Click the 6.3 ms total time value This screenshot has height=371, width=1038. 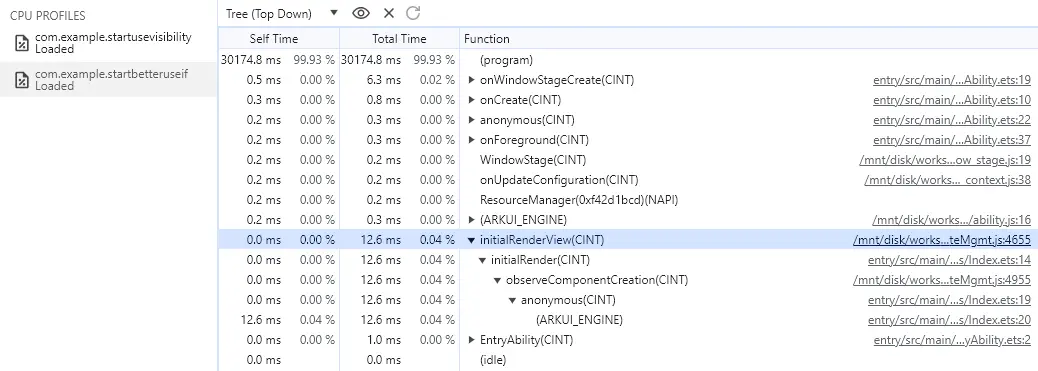click(384, 80)
